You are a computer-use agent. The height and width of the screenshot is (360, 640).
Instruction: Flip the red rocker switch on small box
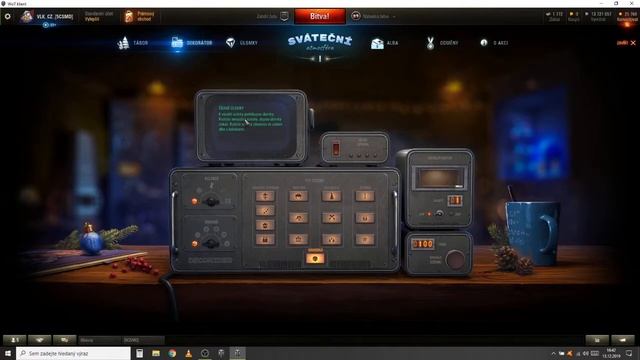[336, 149]
